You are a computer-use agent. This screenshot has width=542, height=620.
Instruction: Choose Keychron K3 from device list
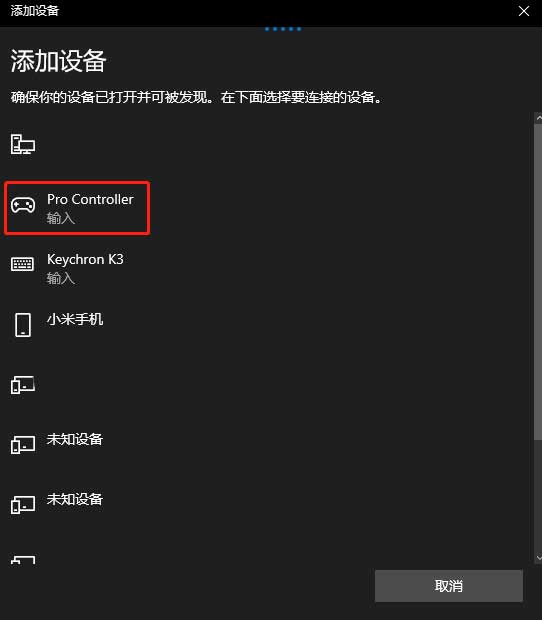click(85, 259)
